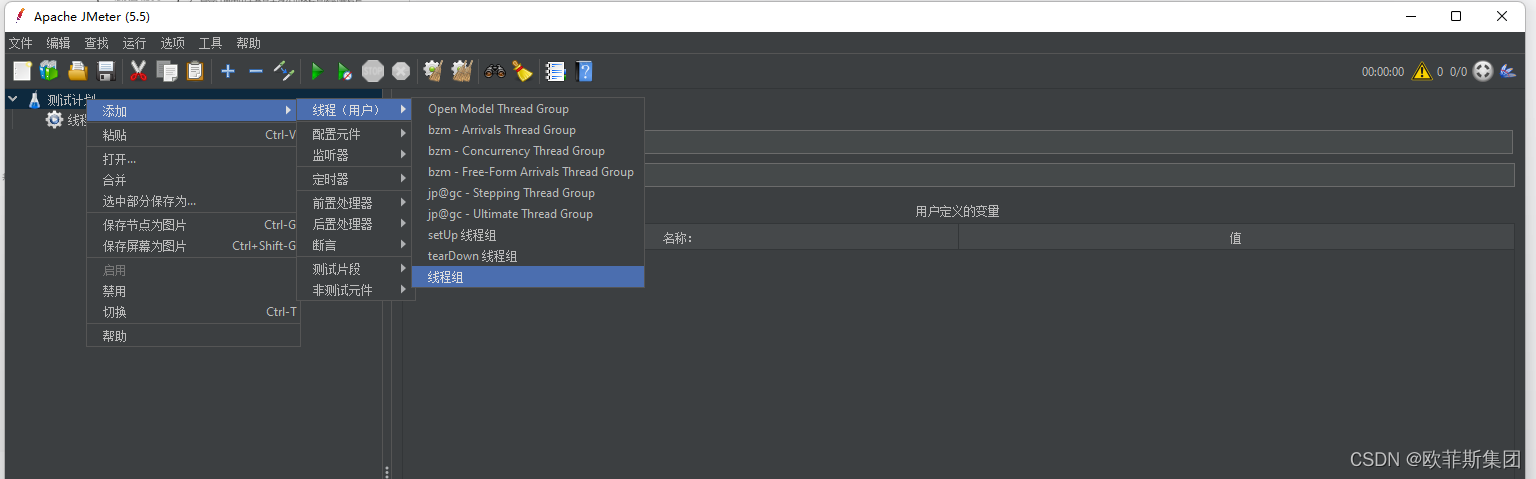1536x479 pixels.
Task: Click the New test plan toolbar icon
Action: [22, 71]
